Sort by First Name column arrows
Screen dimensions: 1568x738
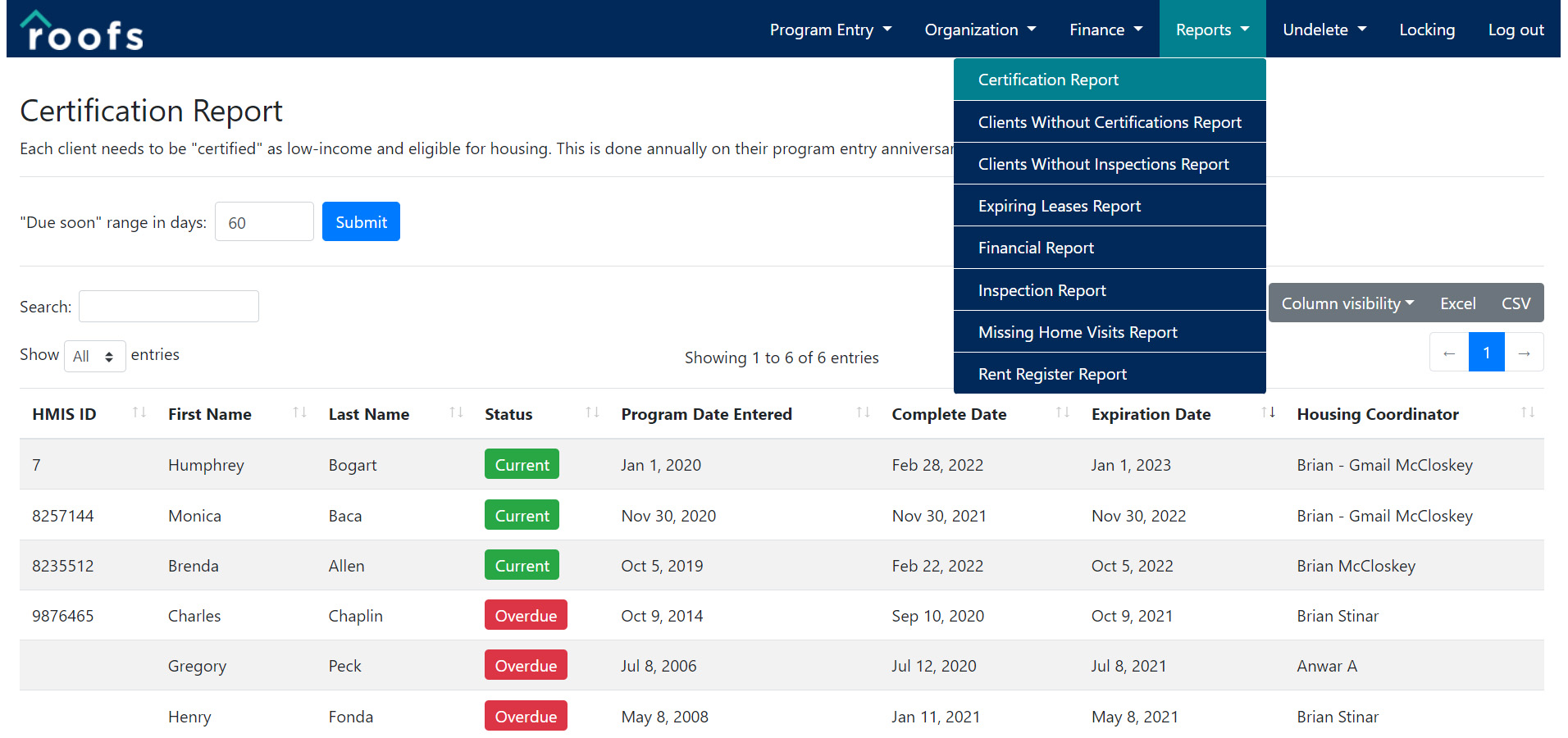pyautogui.click(x=300, y=412)
